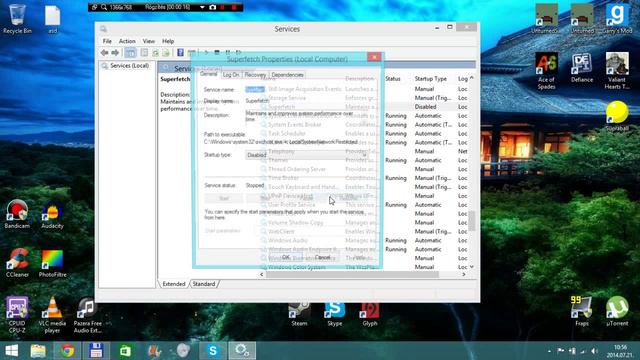640x360 pixels.
Task: Select the Ace of Spades desktop shortcut
Action: point(546,71)
